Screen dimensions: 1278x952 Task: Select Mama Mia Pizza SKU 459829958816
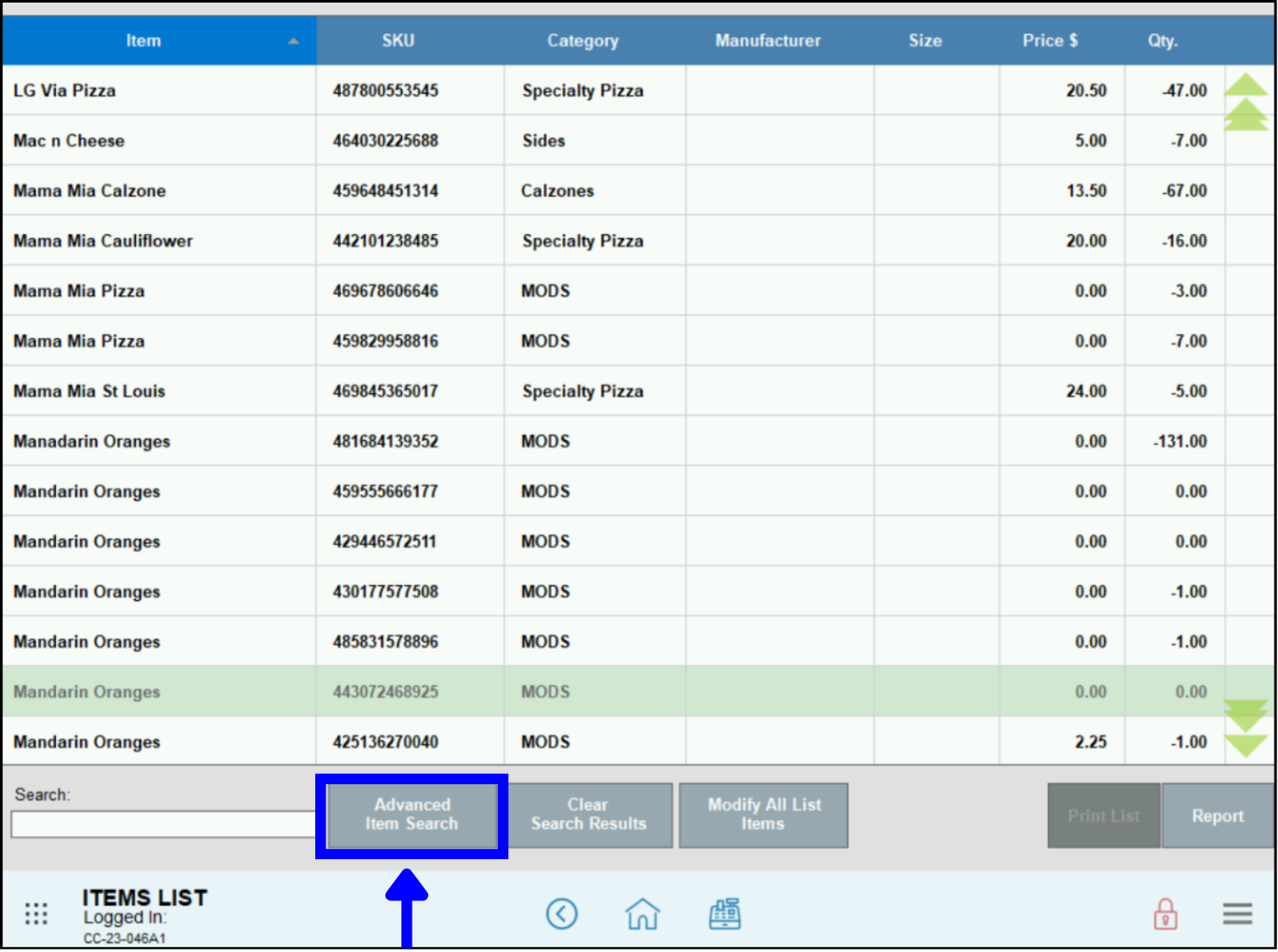coord(613,341)
